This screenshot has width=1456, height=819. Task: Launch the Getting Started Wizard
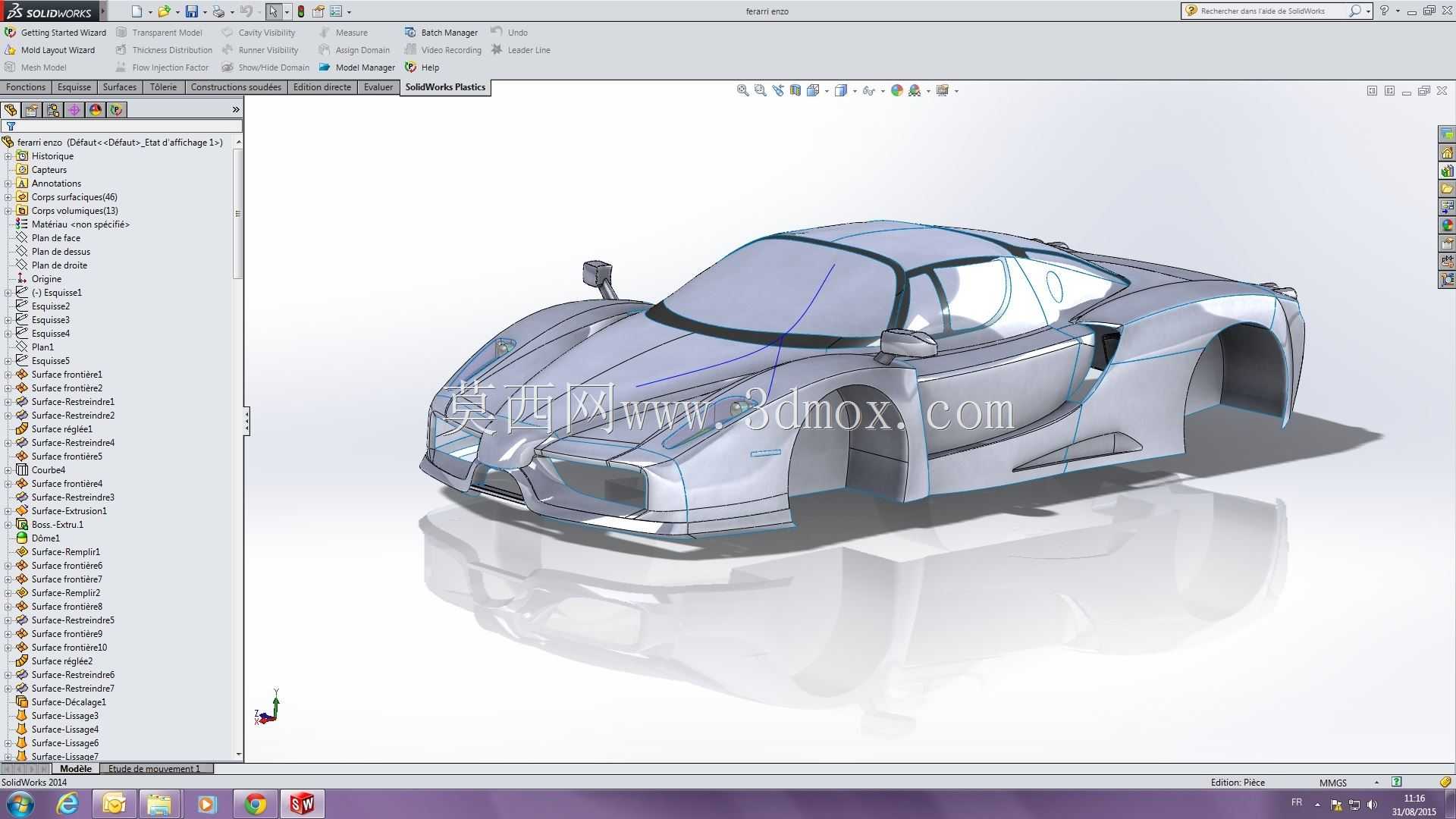[x=55, y=33]
